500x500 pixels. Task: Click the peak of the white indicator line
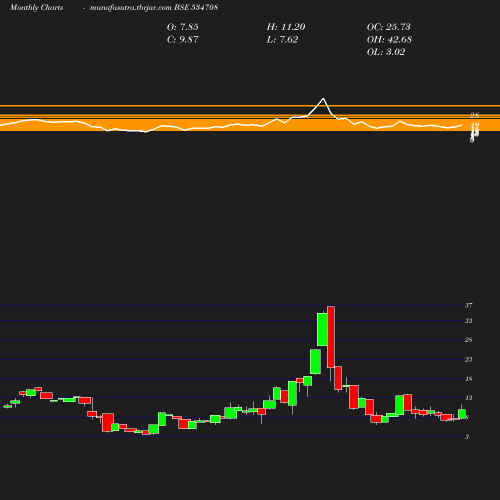tap(323, 99)
